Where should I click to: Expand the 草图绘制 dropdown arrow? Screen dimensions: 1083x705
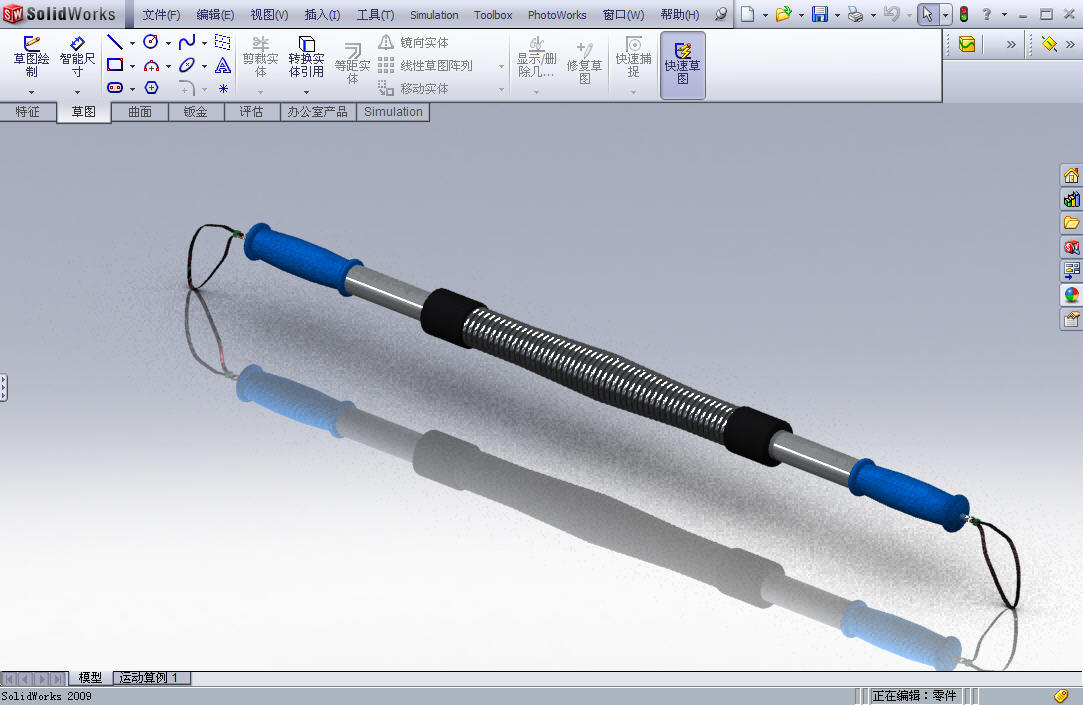31,92
